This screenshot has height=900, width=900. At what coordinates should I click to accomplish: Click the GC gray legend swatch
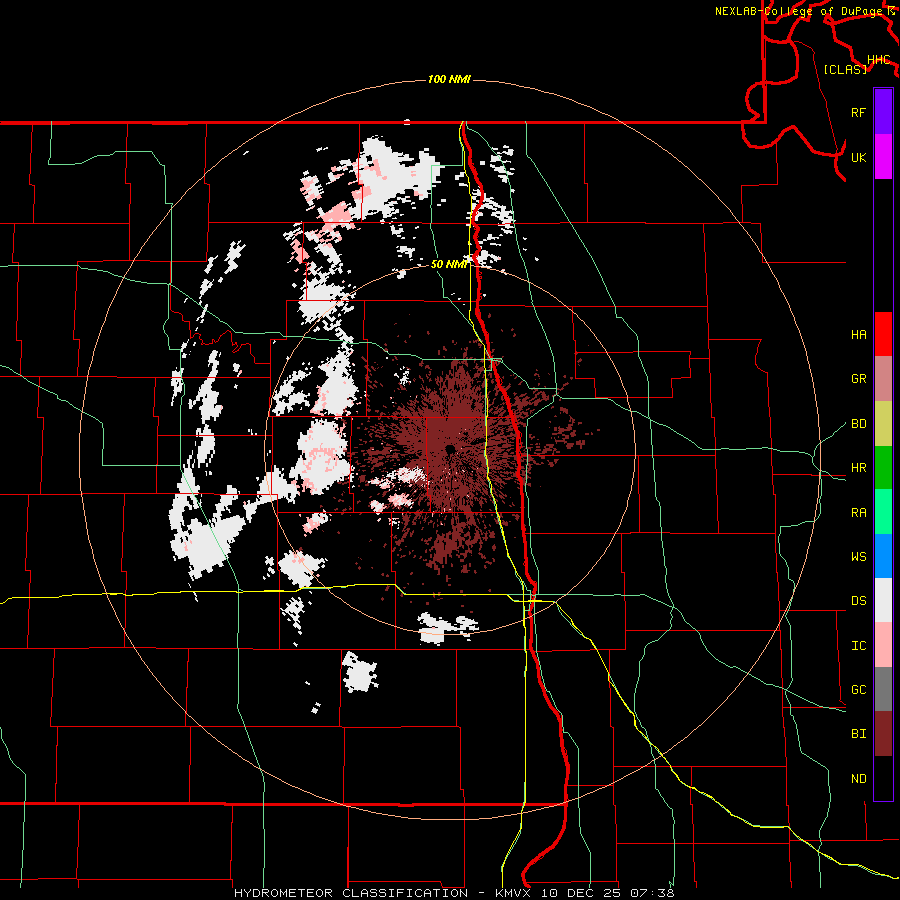pyautogui.click(x=883, y=689)
